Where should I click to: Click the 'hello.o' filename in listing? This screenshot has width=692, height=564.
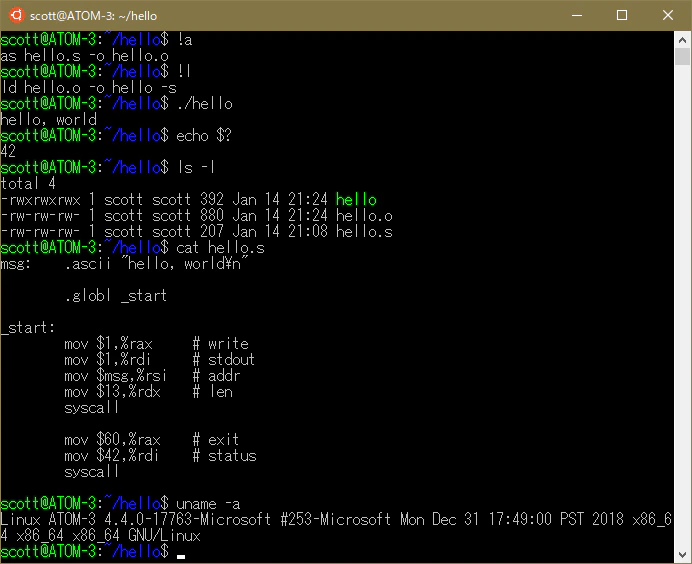(364, 215)
